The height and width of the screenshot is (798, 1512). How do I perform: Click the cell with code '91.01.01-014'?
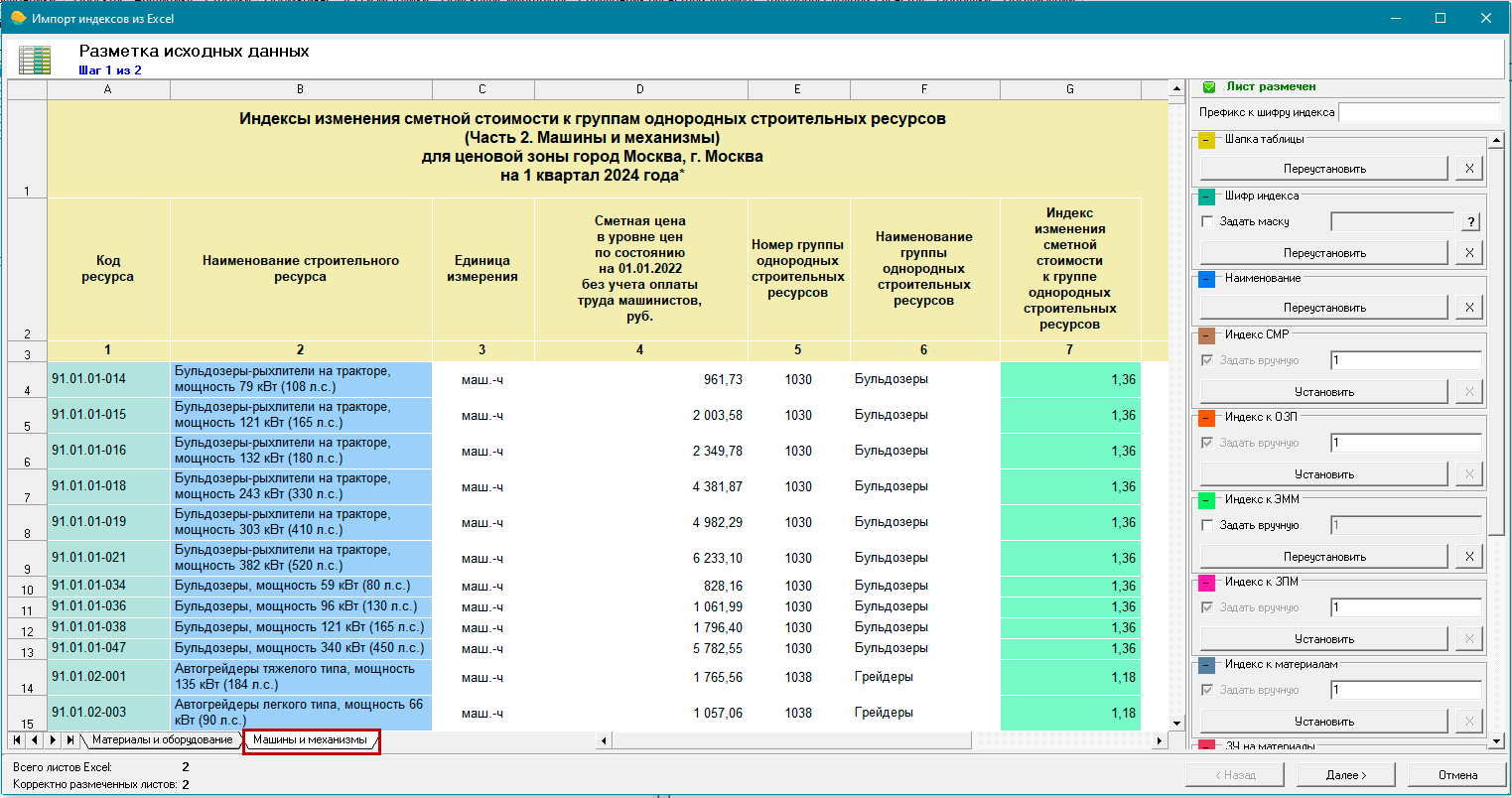108,380
